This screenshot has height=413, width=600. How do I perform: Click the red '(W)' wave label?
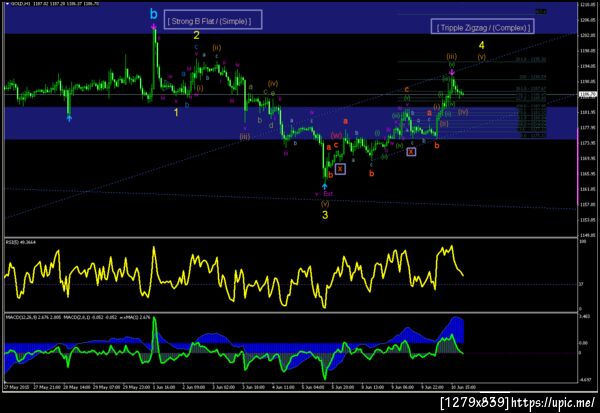[x=337, y=135]
